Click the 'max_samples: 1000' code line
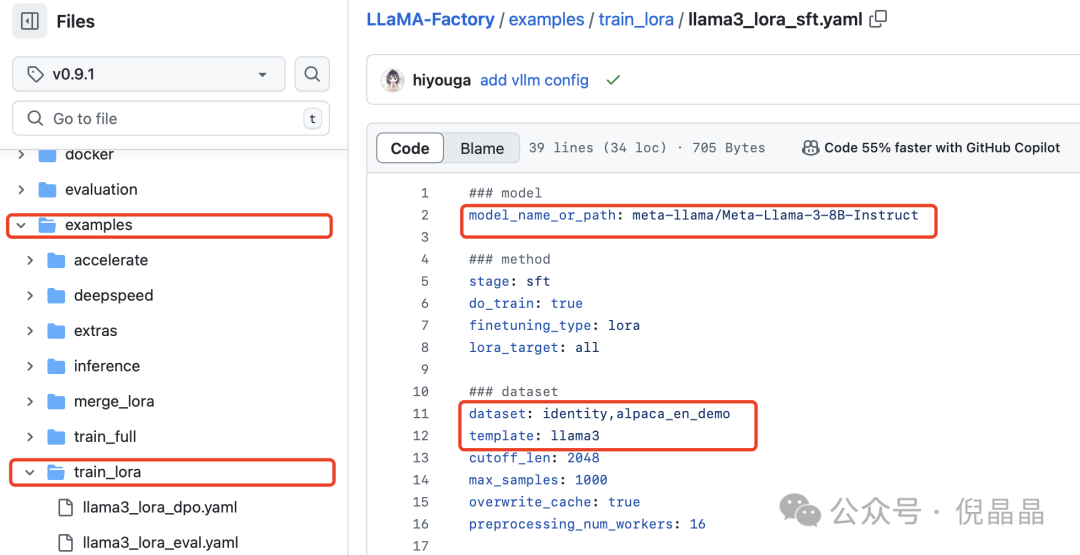The image size is (1080, 555). point(538,479)
